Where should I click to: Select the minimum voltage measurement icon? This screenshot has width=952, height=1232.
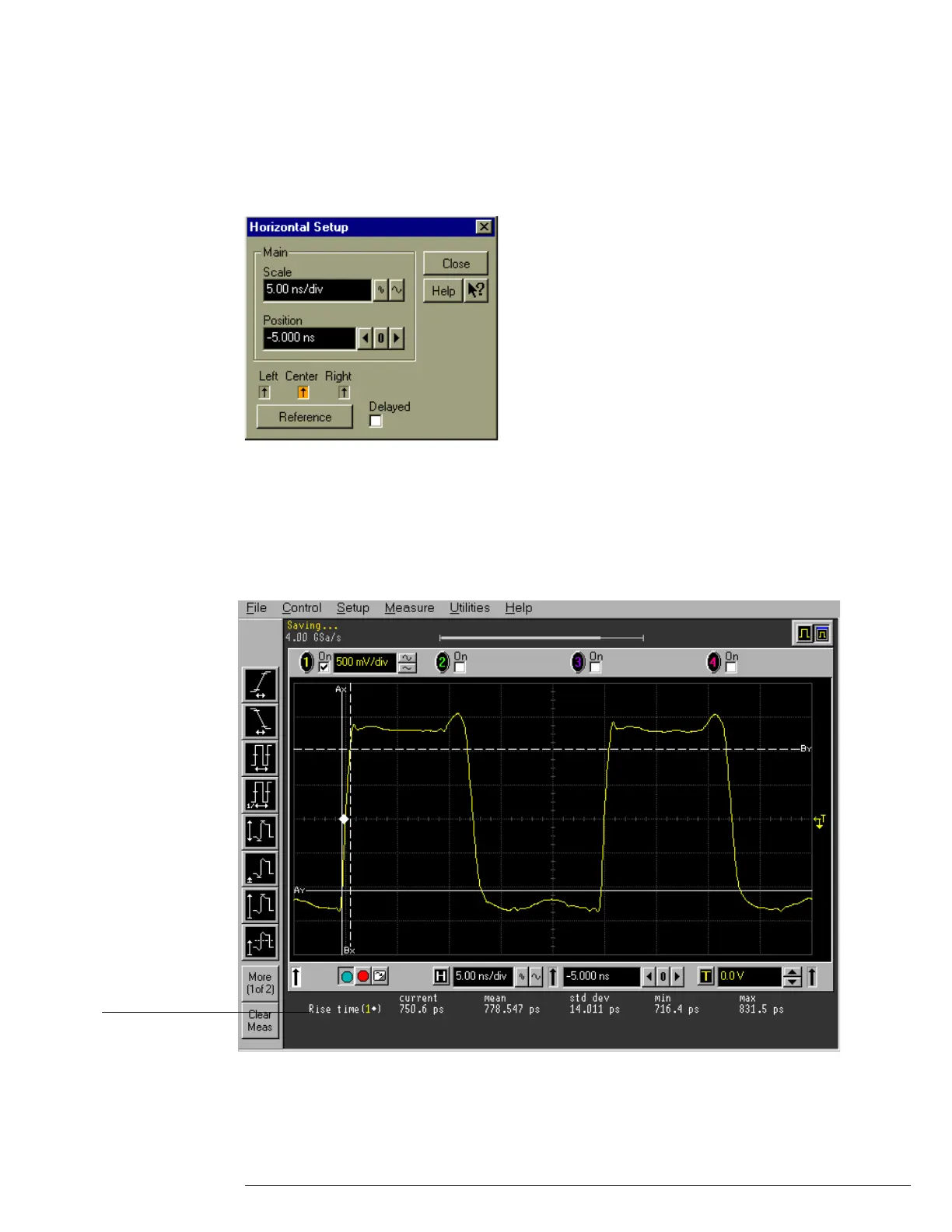(x=261, y=869)
